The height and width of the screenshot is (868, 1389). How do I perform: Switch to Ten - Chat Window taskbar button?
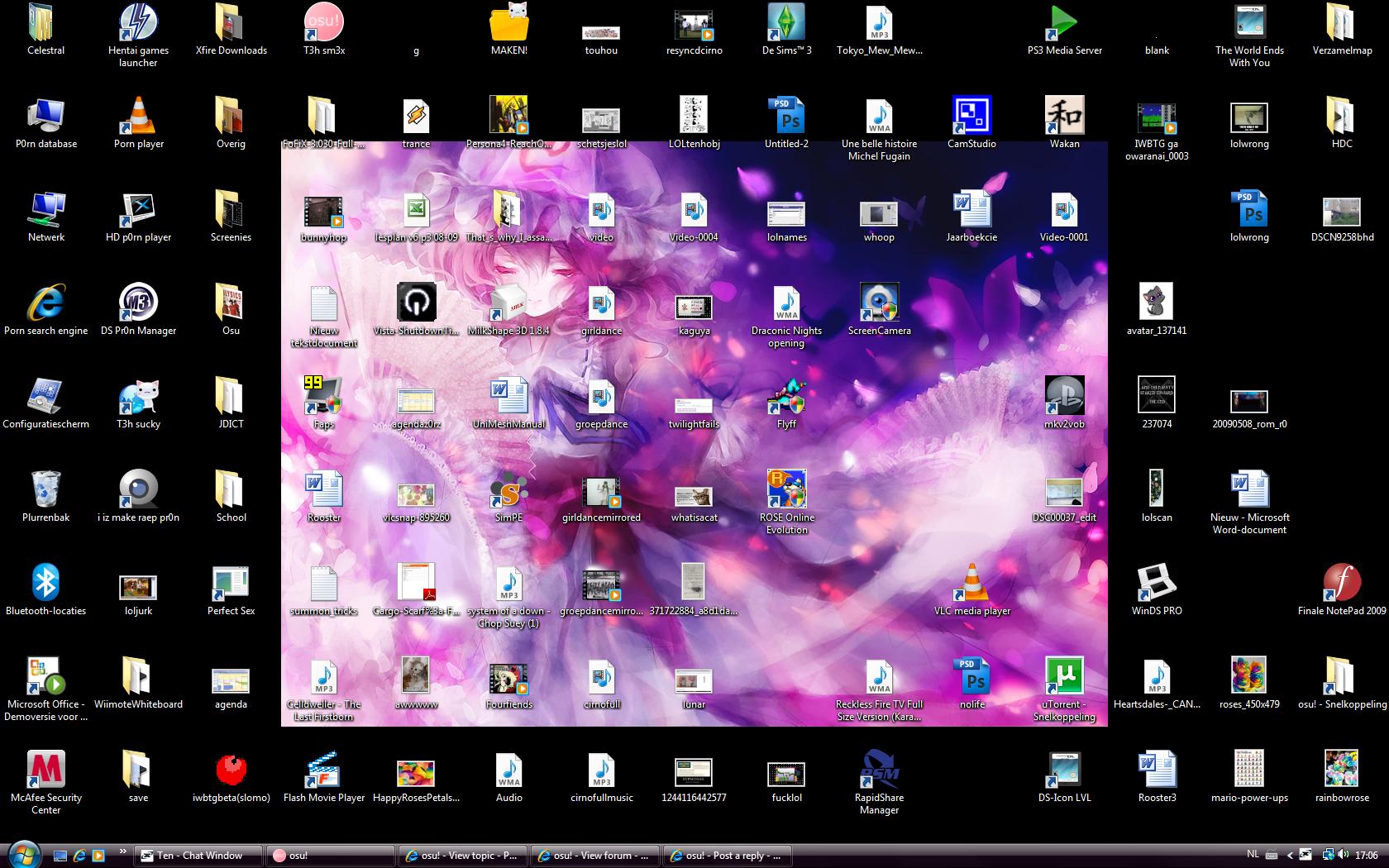pos(198,856)
